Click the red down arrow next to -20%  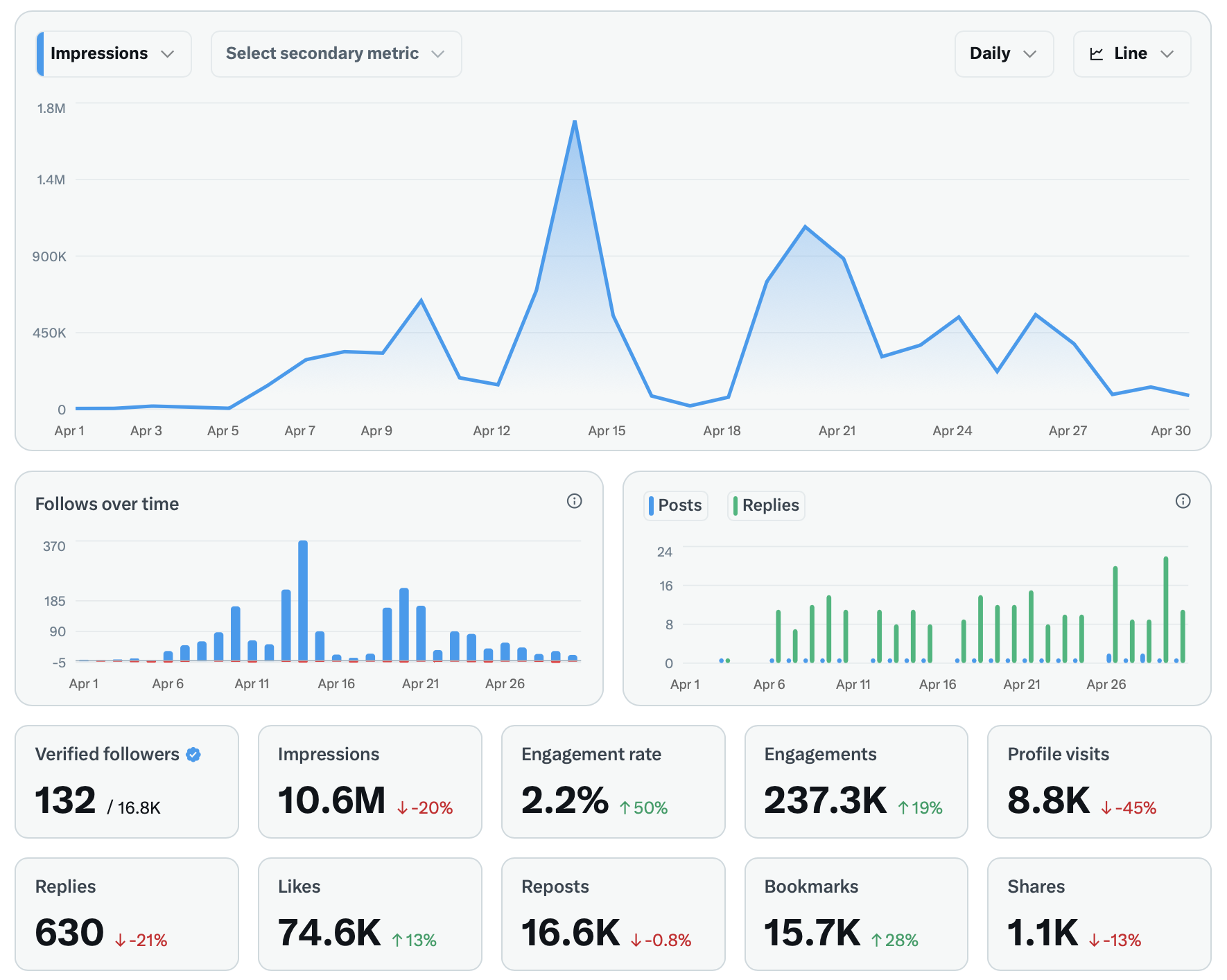tap(402, 807)
